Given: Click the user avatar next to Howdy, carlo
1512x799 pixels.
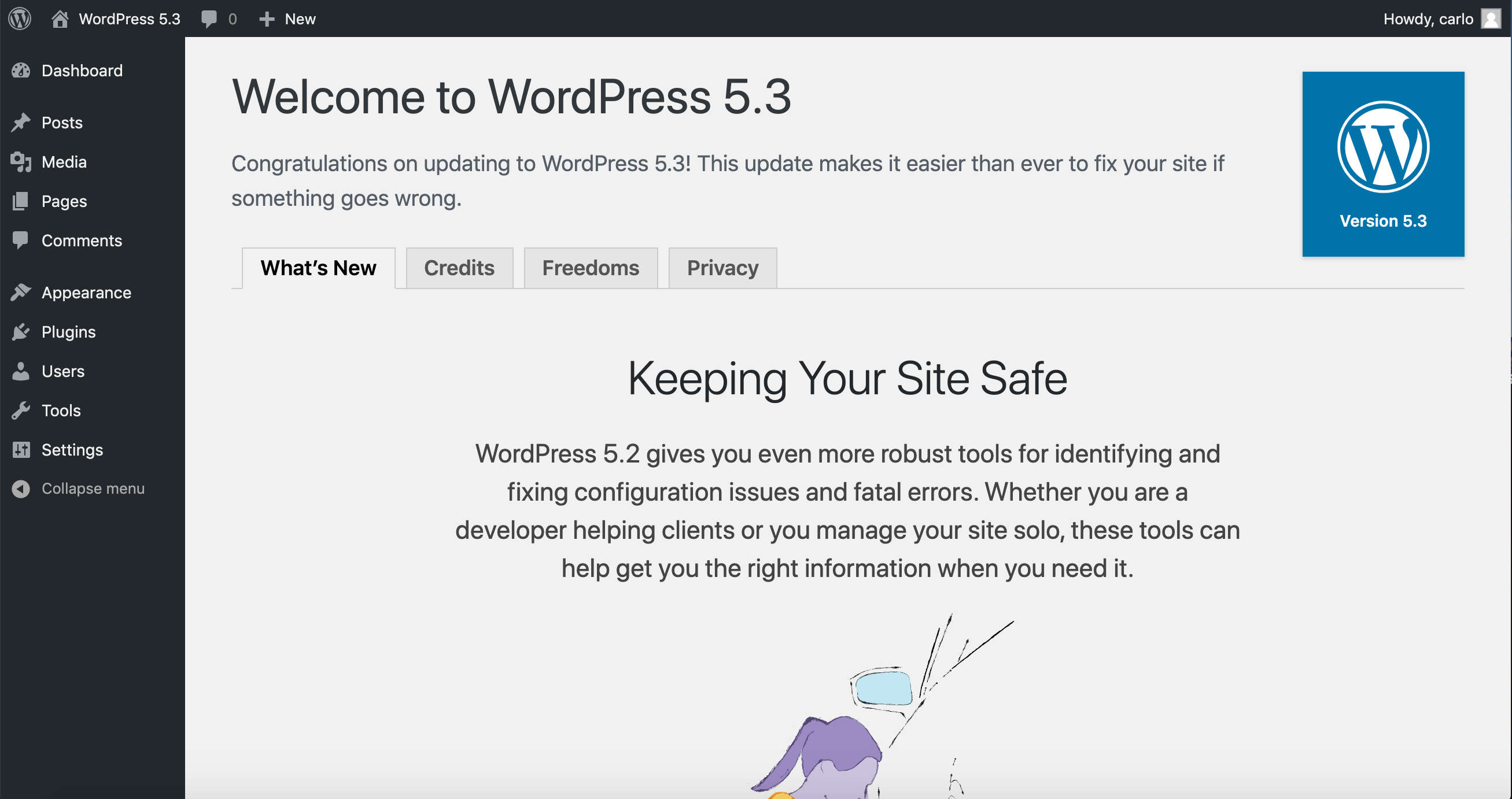Looking at the screenshot, I should coord(1491,19).
